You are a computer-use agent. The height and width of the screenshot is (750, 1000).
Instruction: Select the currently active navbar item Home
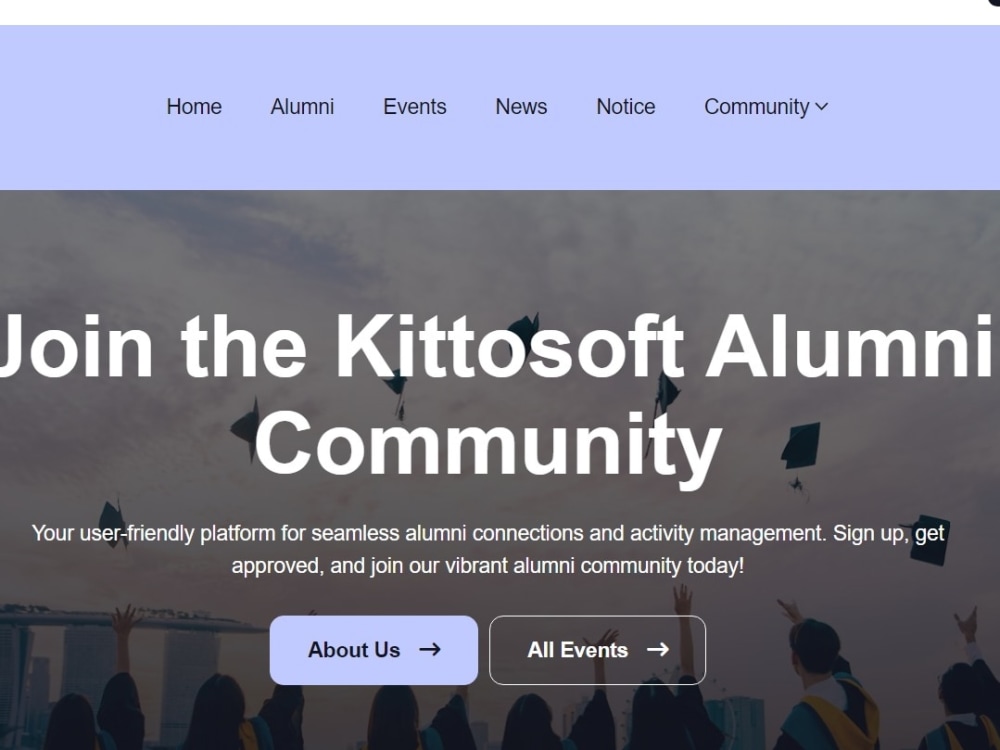194,107
